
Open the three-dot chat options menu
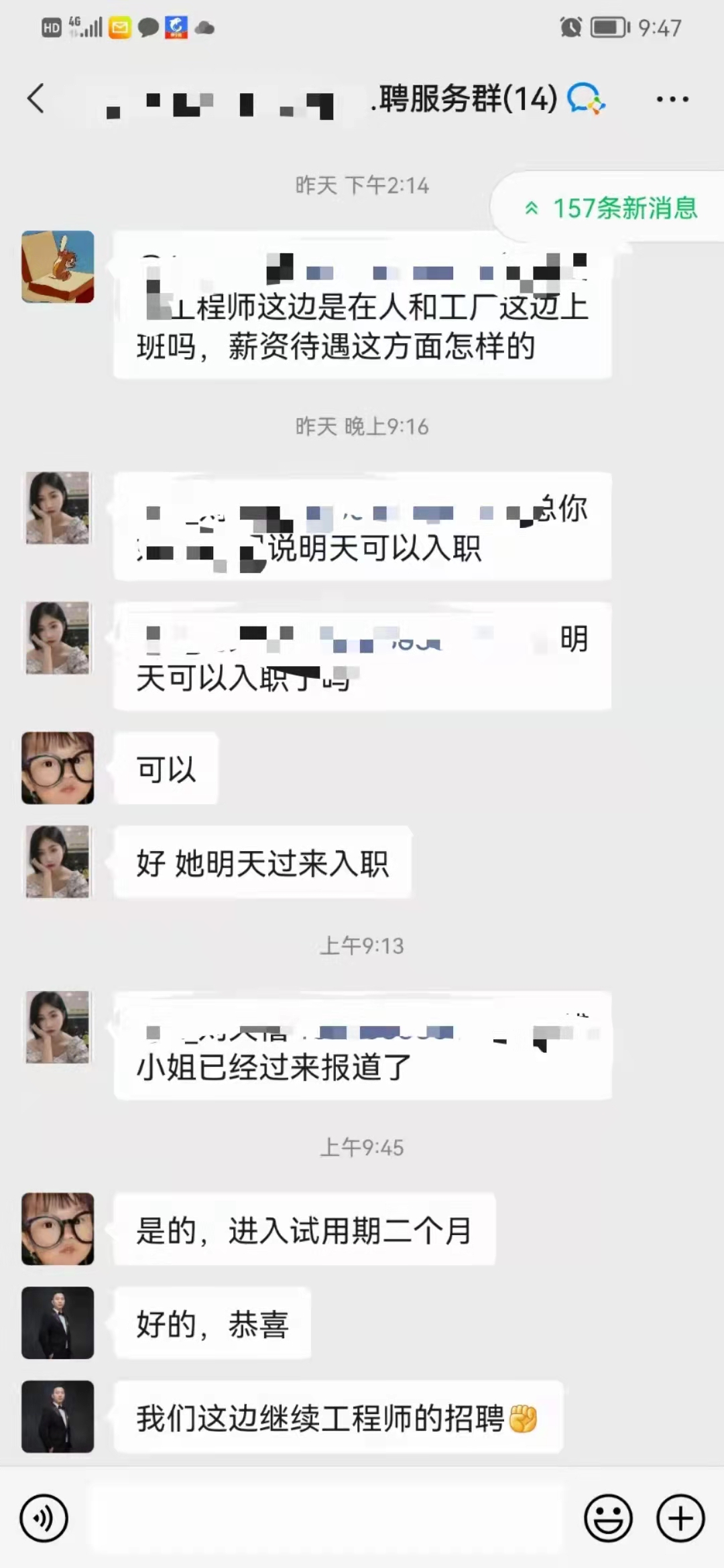pyautogui.click(x=672, y=99)
